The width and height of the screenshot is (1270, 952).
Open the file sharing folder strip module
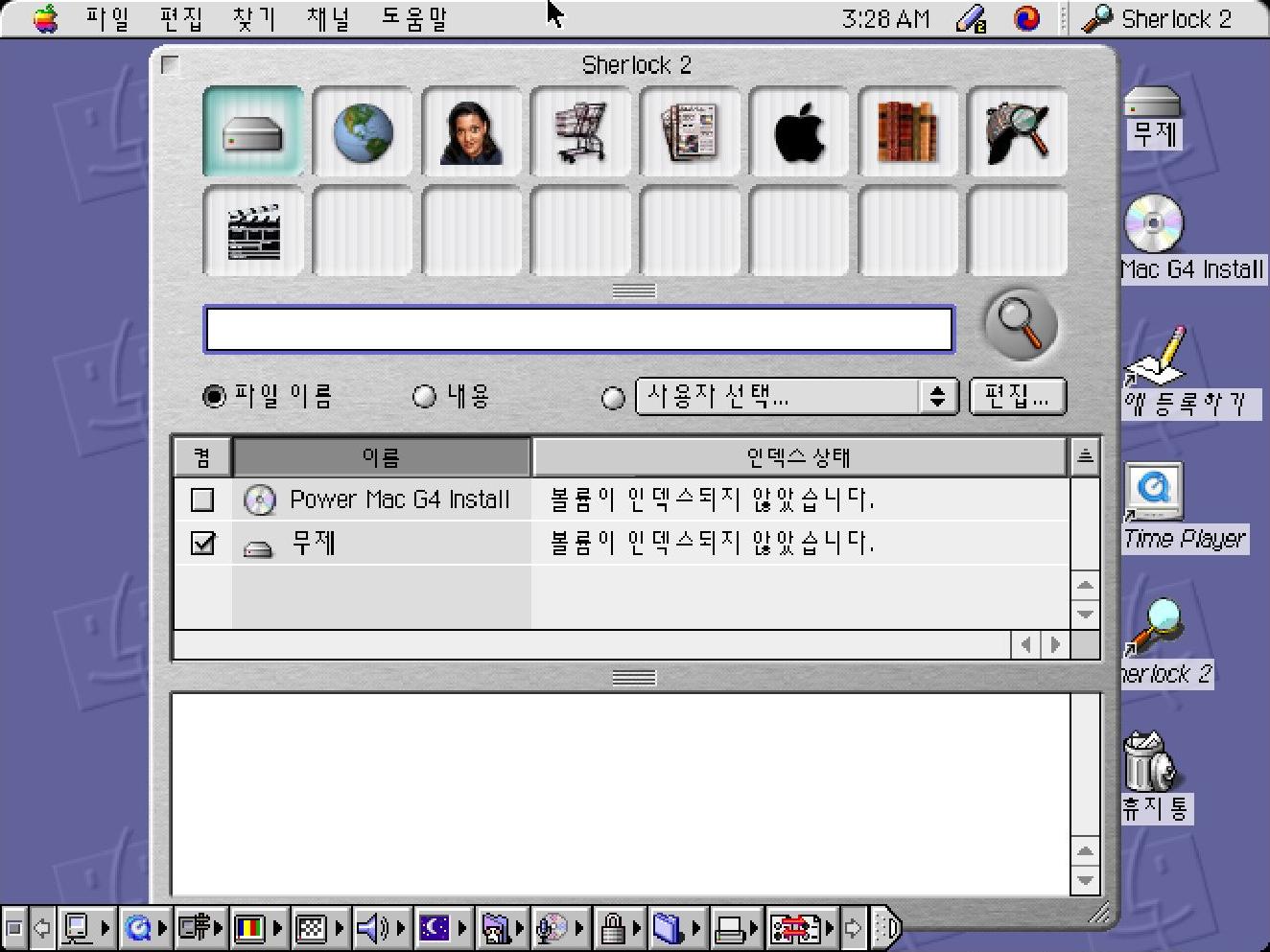point(501,928)
